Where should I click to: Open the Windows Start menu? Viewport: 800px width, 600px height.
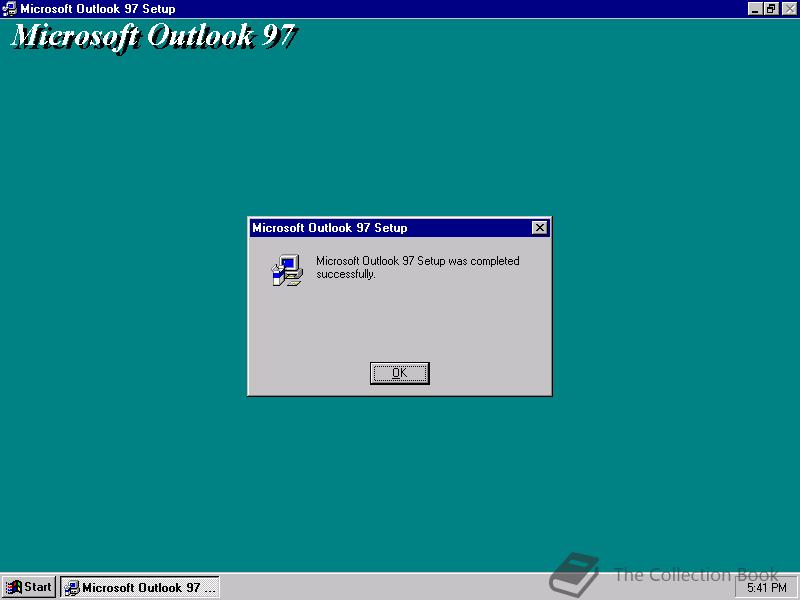[x=29, y=587]
